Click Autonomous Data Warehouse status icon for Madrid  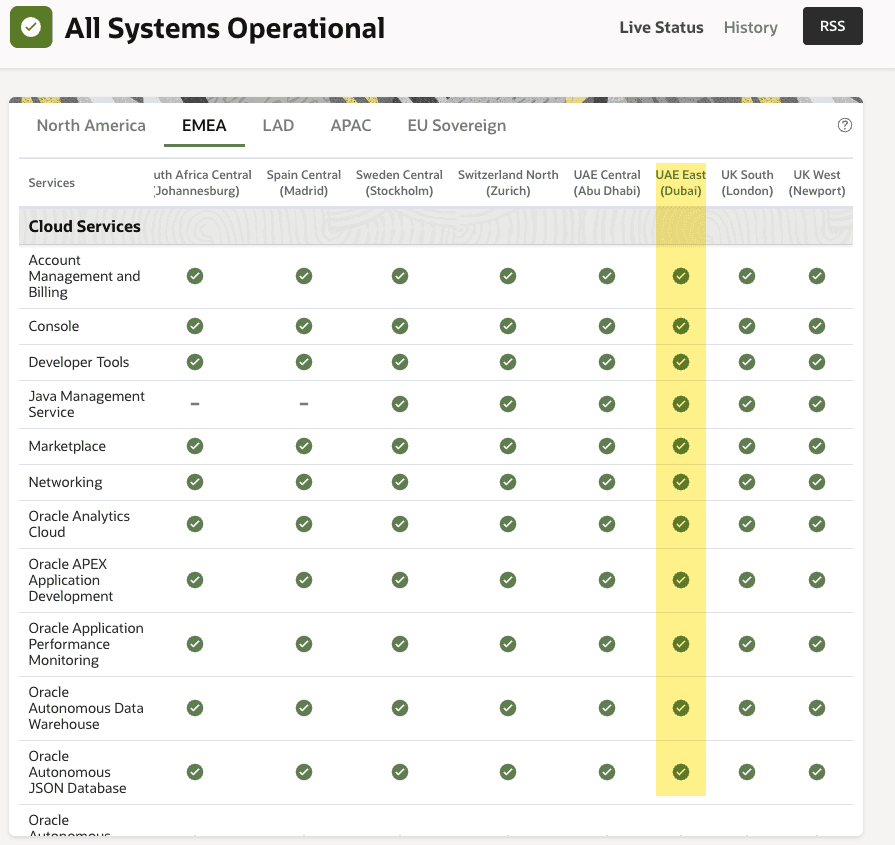[304, 708]
